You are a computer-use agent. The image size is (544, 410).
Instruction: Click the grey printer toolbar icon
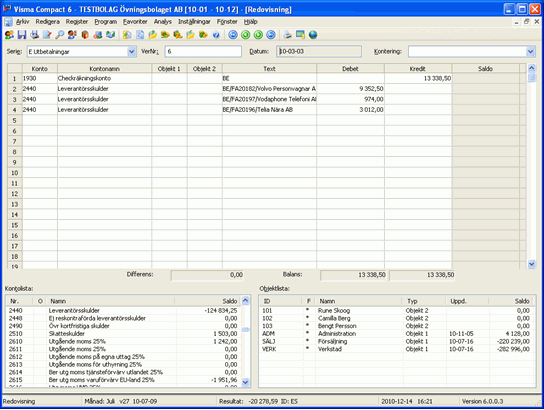coord(287,35)
